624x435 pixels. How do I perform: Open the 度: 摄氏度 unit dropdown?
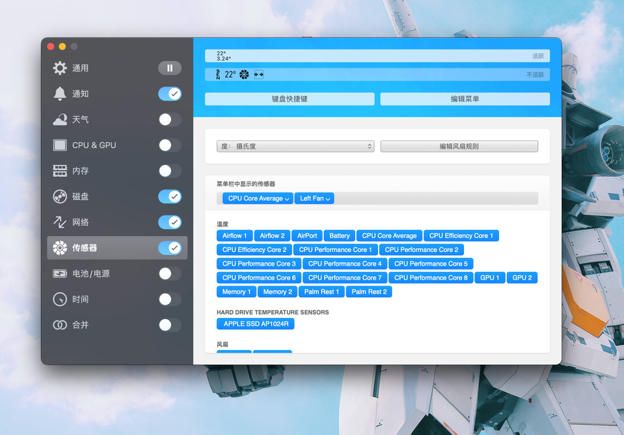[x=295, y=146]
